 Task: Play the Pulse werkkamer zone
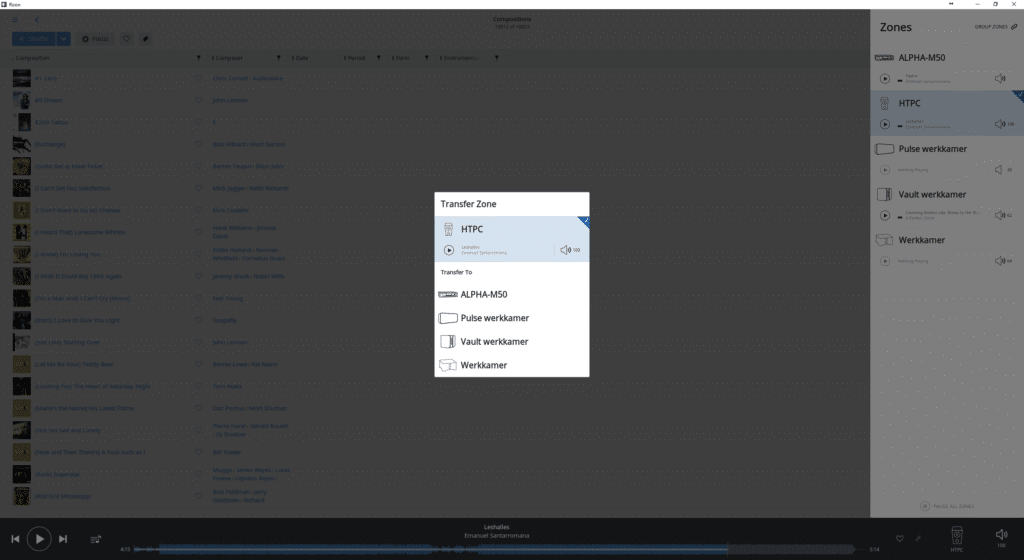tap(884, 170)
